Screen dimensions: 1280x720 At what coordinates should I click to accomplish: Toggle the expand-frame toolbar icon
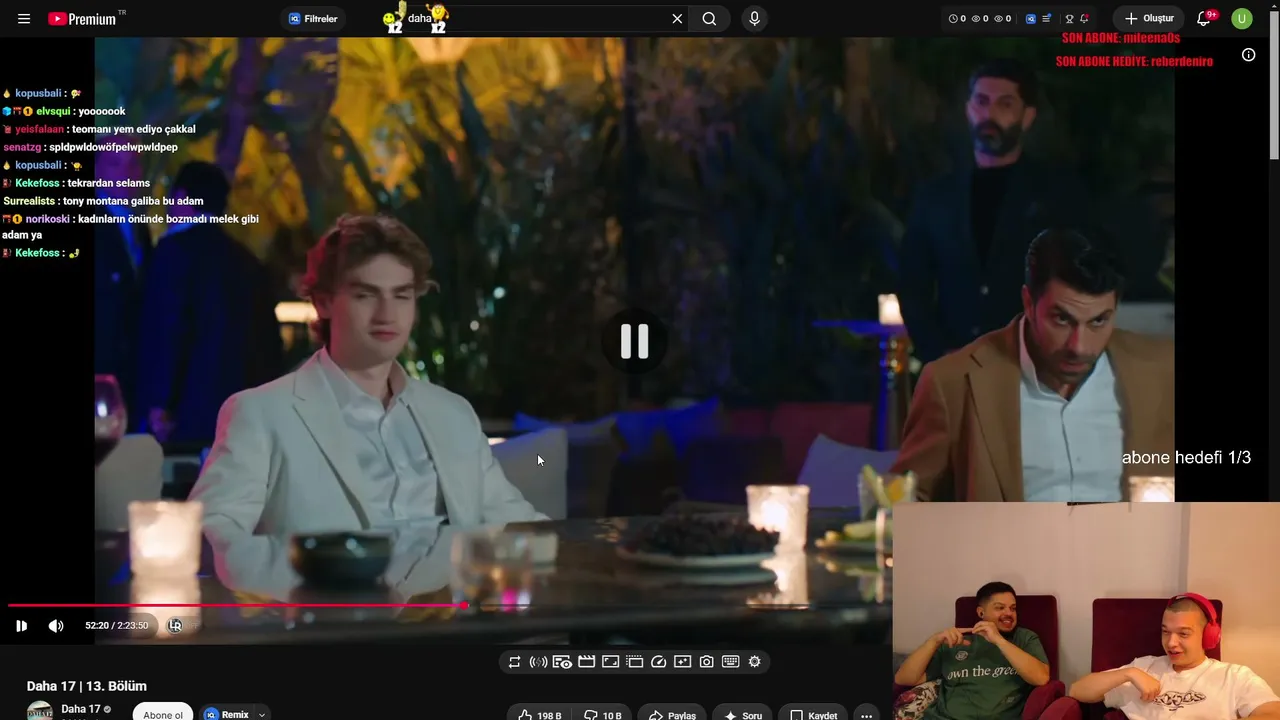pyautogui.click(x=610, y=662)
